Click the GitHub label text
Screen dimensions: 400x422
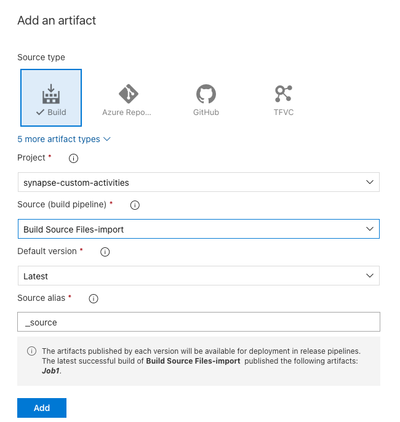206,112
